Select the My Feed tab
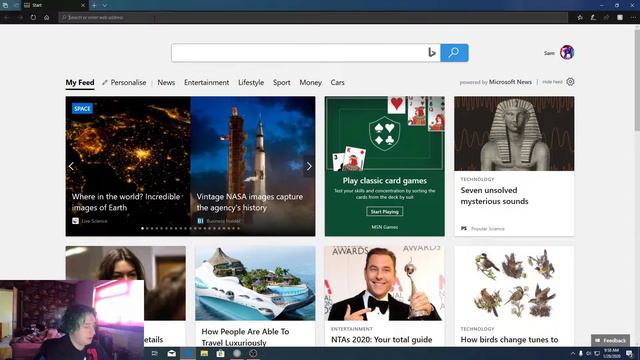This screenshot has width=640, height=360. tap(80, 82)
